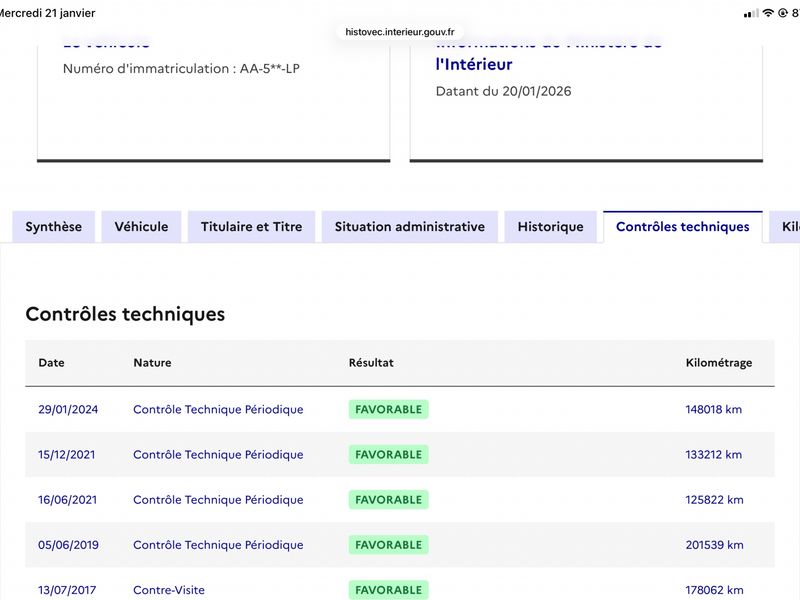Tap the 201539 km mileage value
The image size is (800, 600).
pyautogui.click(x=714, y=545)
